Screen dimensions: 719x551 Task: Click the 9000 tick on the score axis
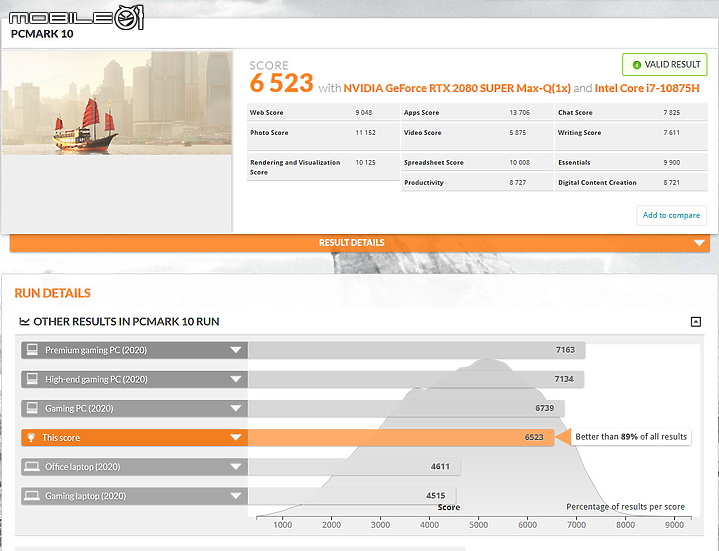[x=675, y=525]
